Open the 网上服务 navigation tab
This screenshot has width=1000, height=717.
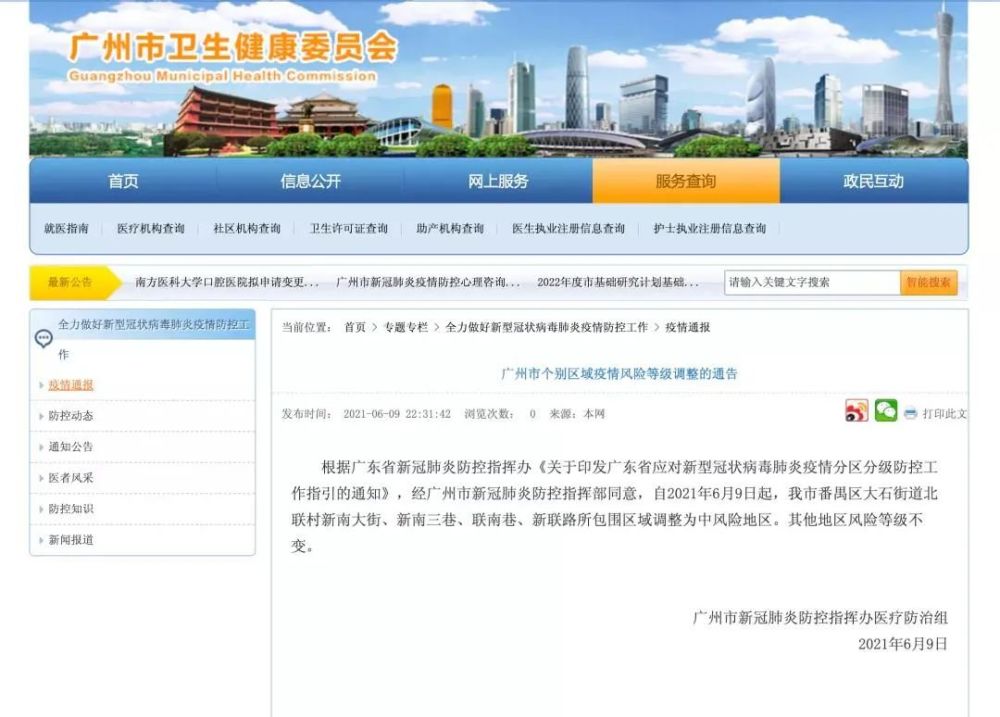(498, 181)
